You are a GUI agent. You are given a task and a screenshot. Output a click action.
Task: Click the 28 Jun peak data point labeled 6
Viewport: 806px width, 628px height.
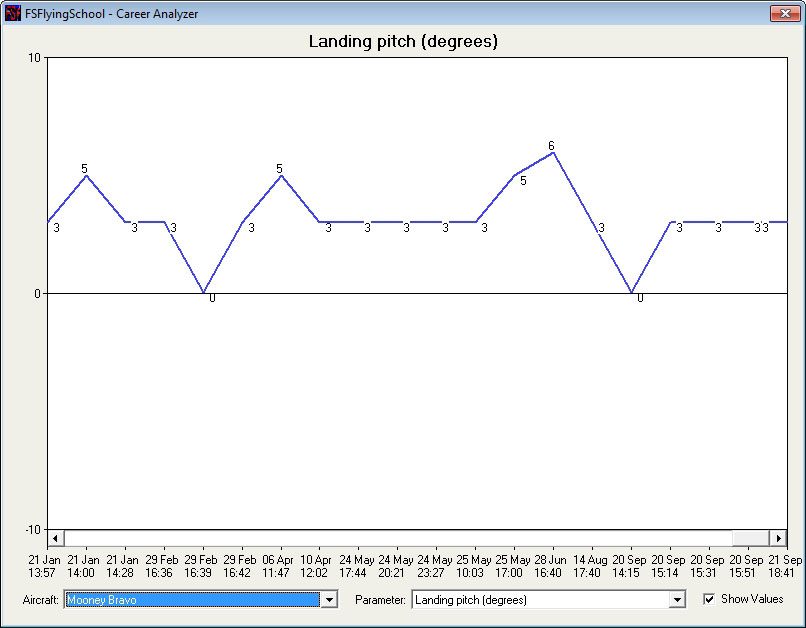tap(553, 152)
